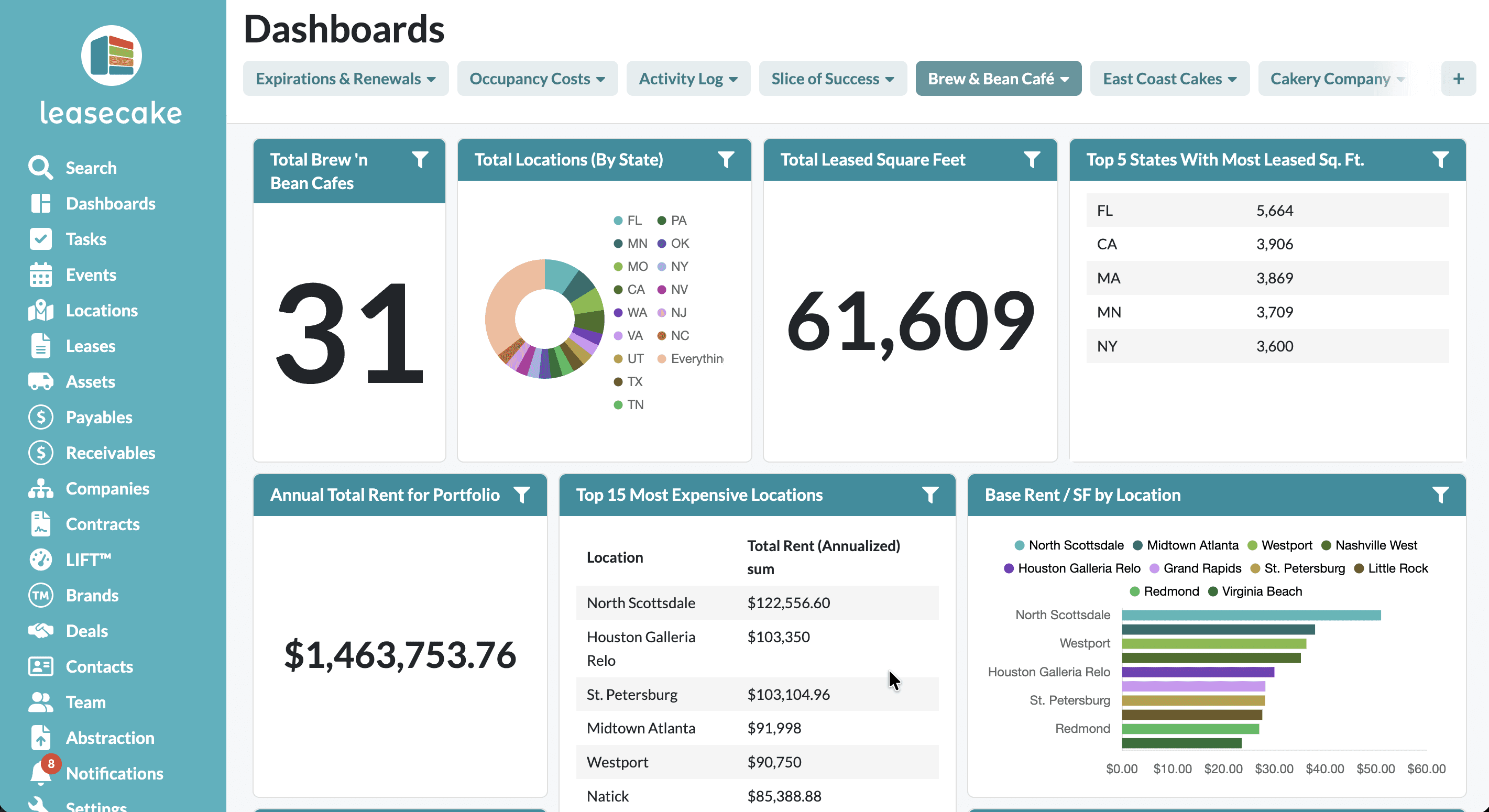Toggle Virginia Beach legend entry
The height and width of the screenshot is (812, 1489).
(x=1255, y=591)
